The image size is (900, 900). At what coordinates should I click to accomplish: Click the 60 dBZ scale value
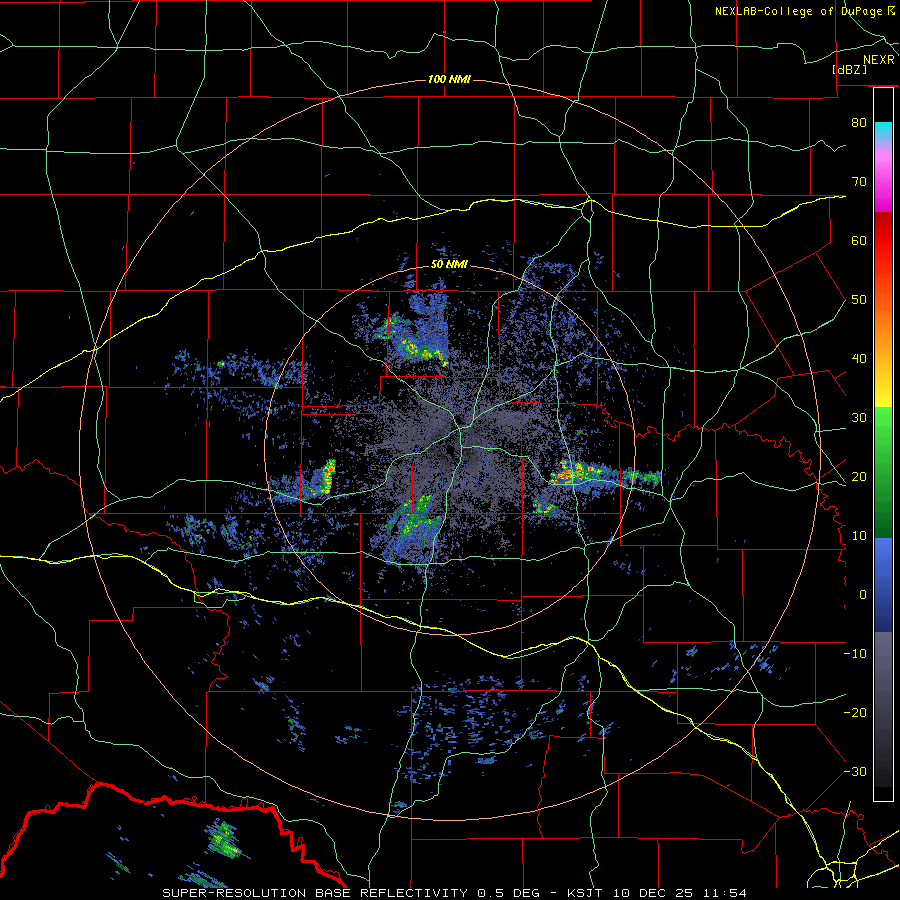coord(859,240)
